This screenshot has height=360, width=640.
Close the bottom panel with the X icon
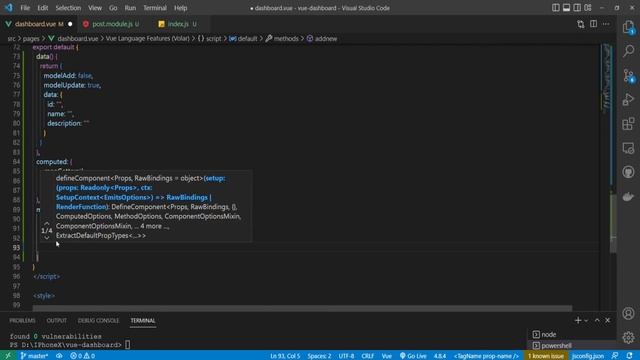click(607, 320)
